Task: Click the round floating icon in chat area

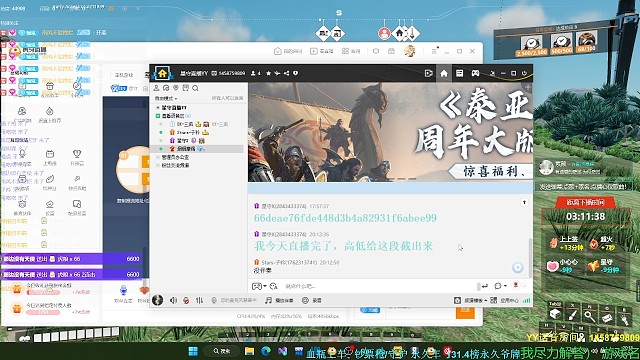Action: 518,267
